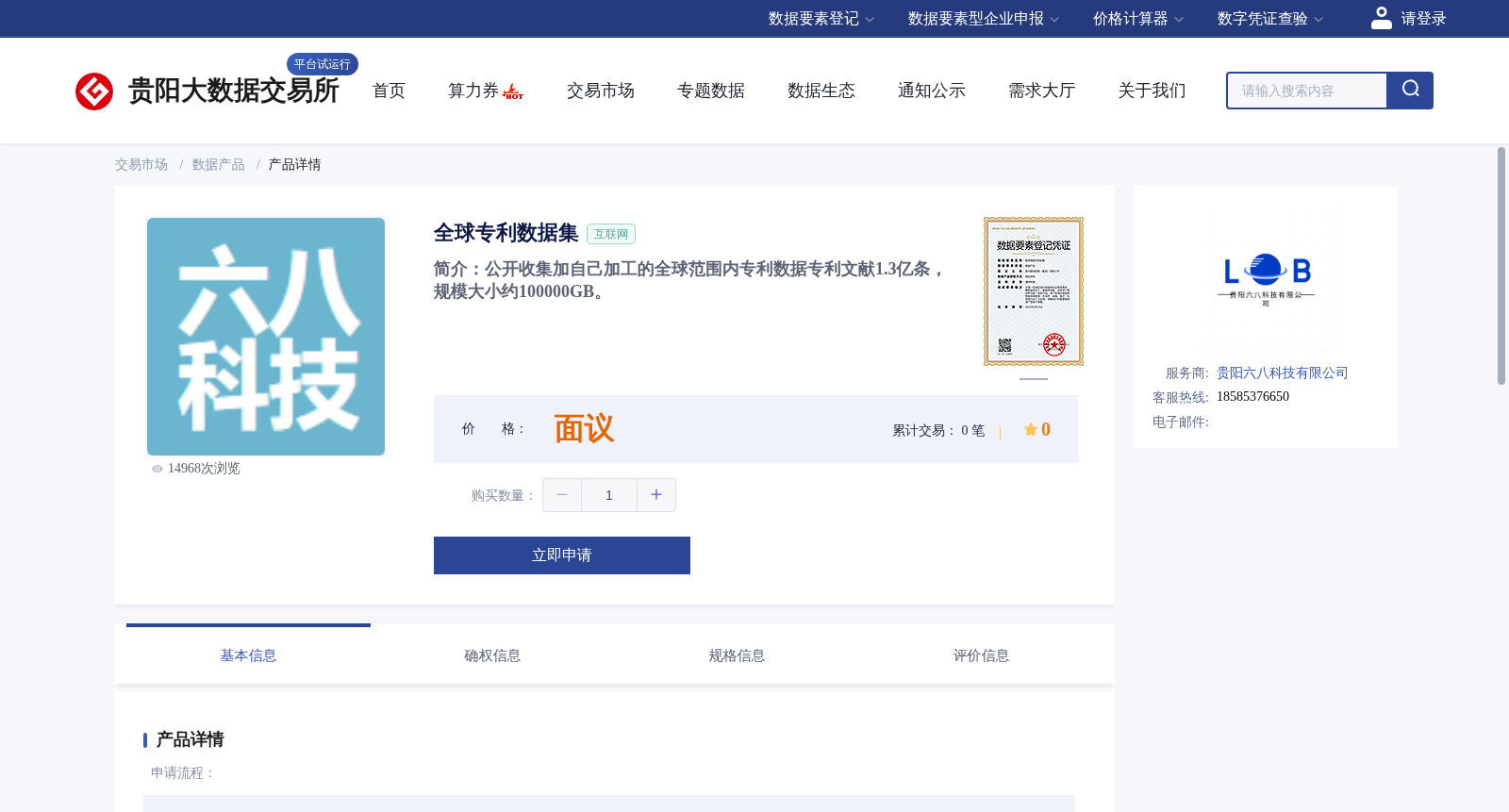
Task: Click the search magnifier button
Action: tap(1410, 91)
